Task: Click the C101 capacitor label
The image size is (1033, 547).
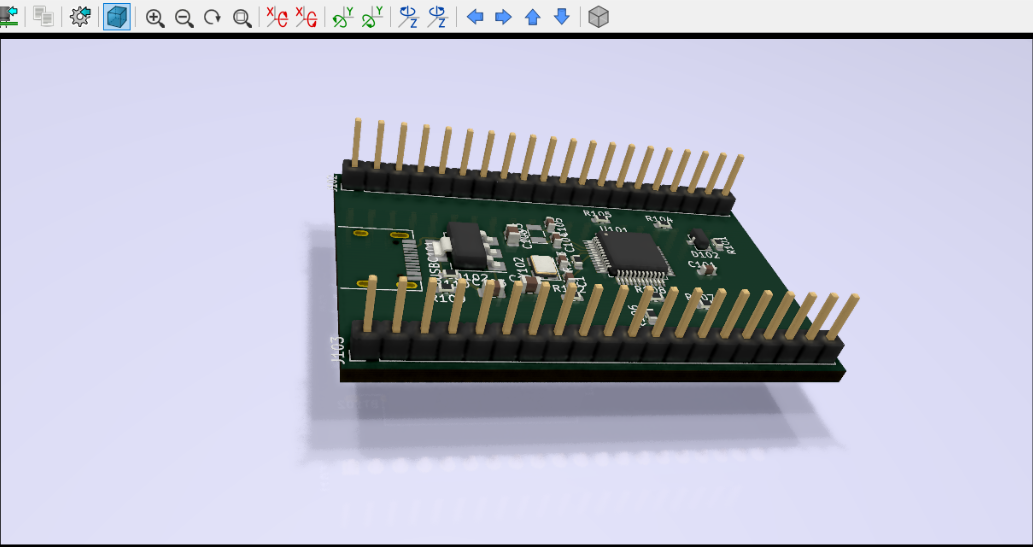Action: (702, 266)
